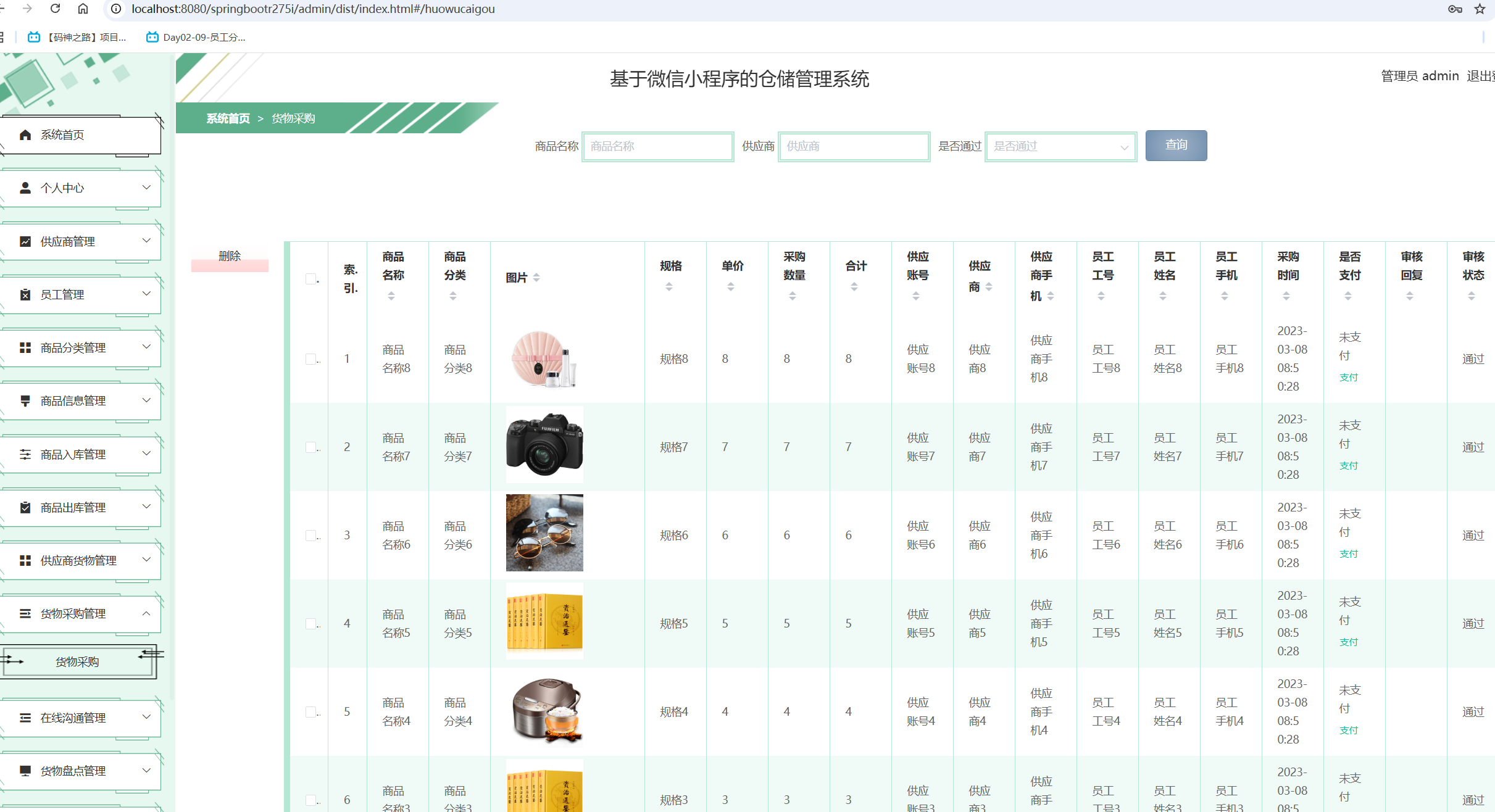
Task: Click the 个人中心 person icon
Action: tap(25, 188)
